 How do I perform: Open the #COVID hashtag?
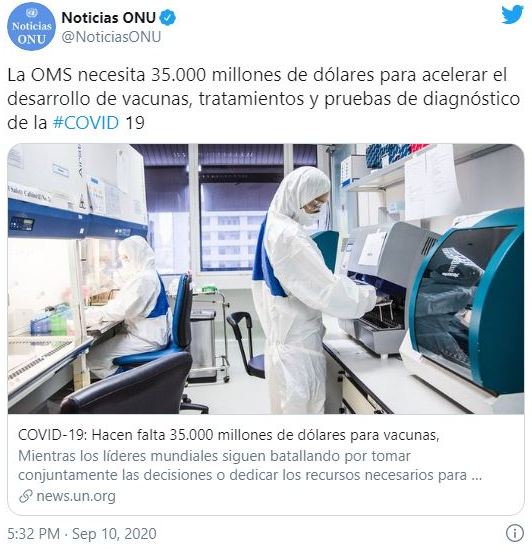pos(86,123)
